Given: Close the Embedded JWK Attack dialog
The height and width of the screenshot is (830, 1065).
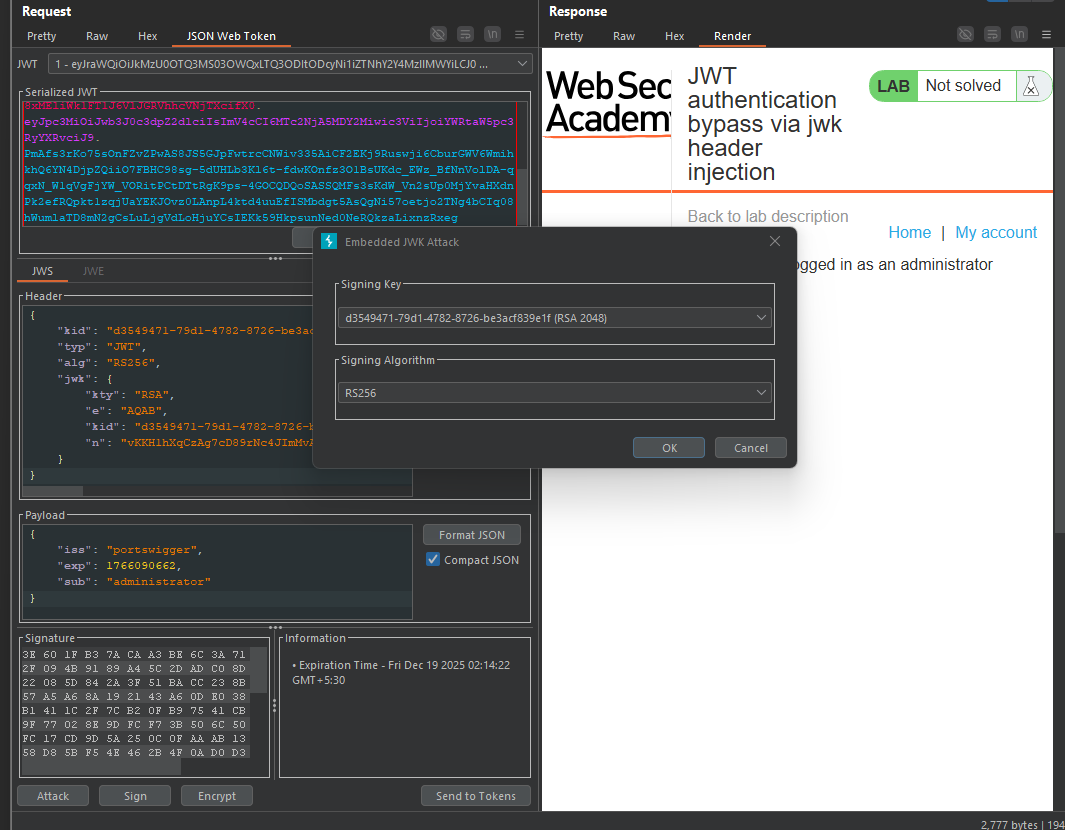Looking at the screenshot, I should 775,241.
